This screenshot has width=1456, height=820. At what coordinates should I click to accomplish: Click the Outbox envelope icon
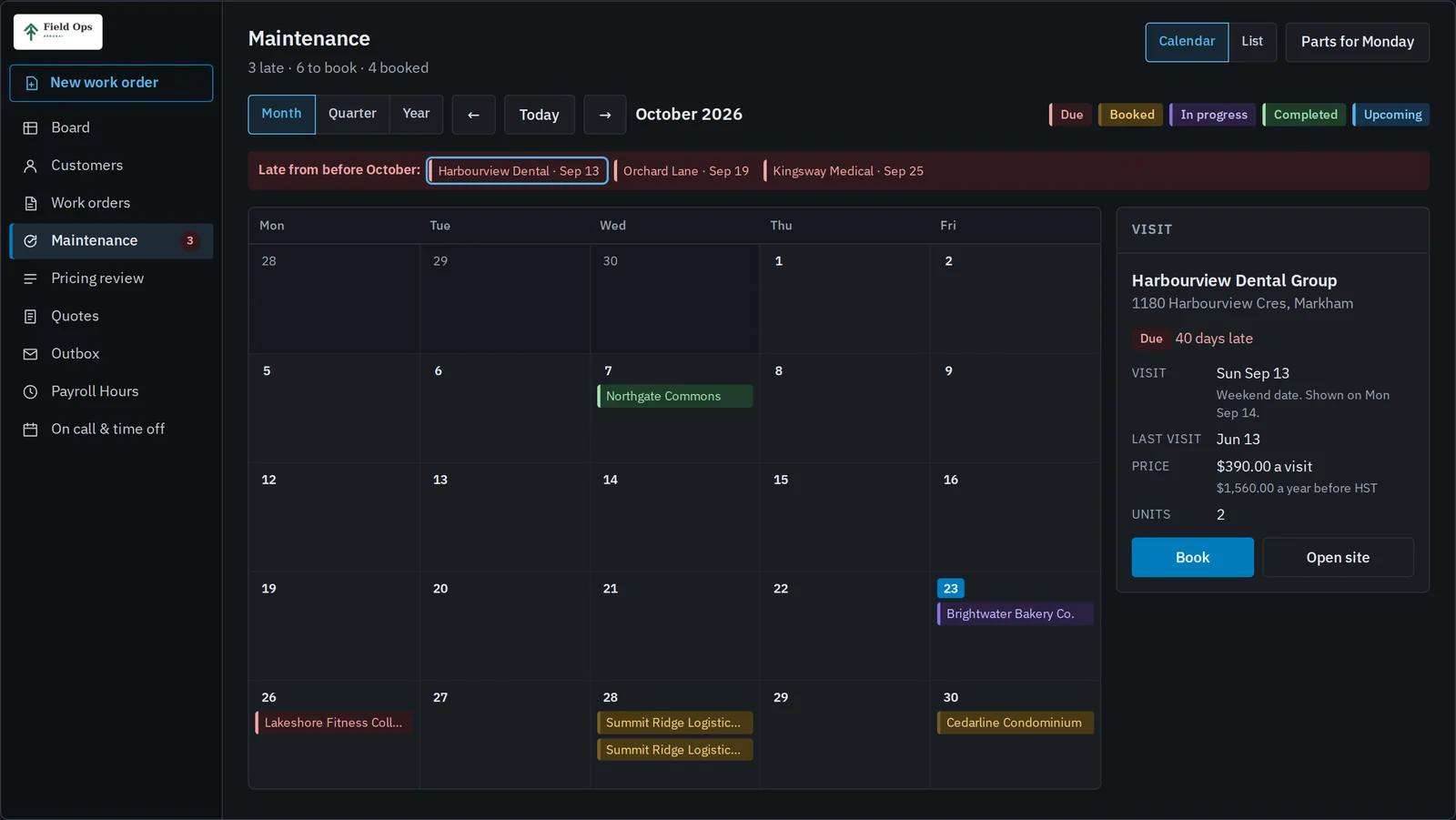coord(30,354)
